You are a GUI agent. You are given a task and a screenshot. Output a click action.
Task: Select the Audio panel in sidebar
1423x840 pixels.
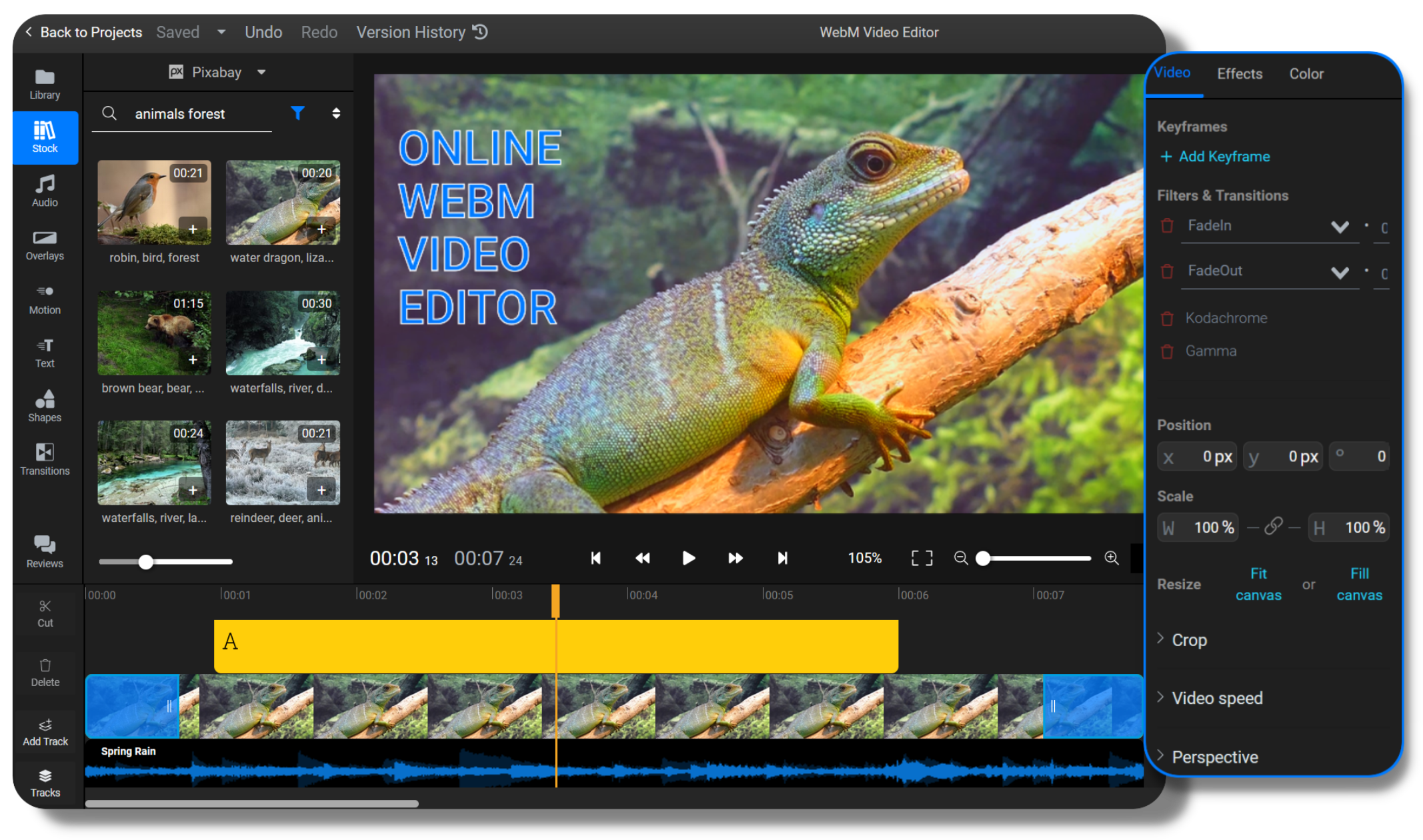tap(44, 191)
